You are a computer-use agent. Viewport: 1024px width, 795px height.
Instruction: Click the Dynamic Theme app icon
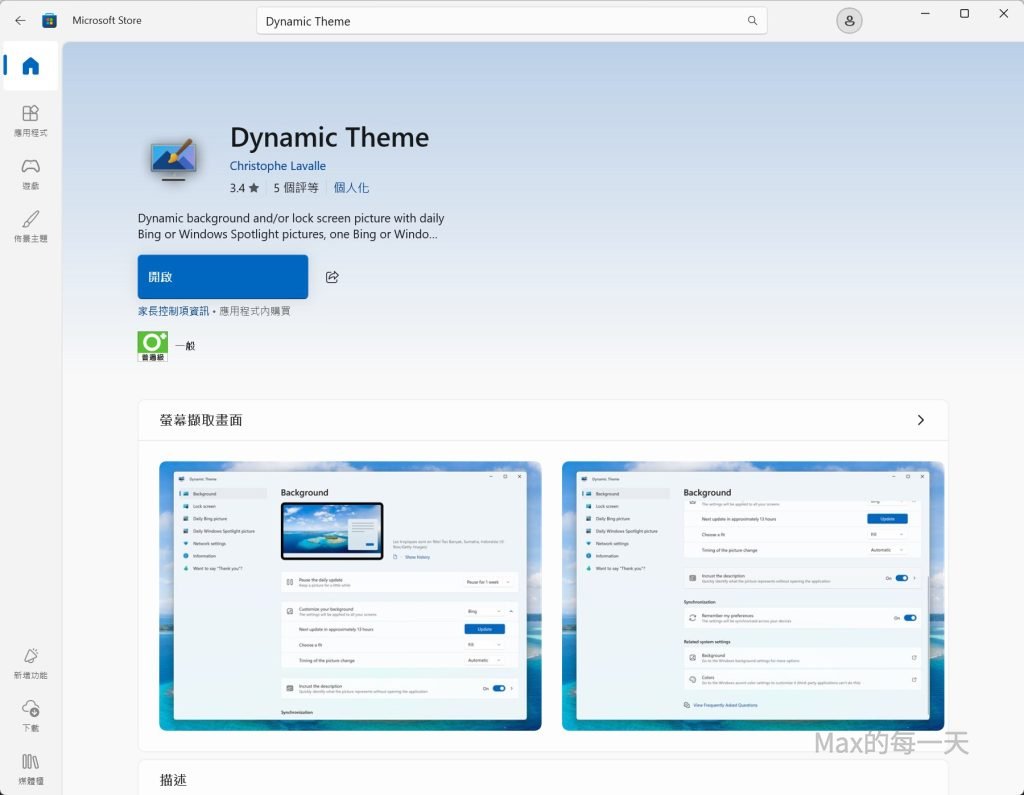pyautogui.click(x=173, y=160)
